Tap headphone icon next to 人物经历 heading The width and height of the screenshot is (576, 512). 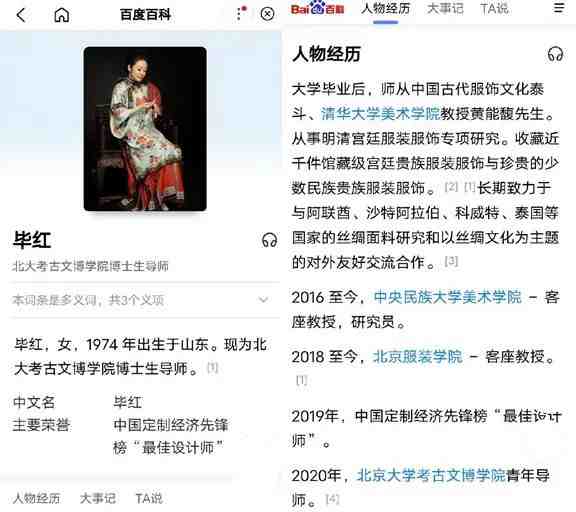pyautogui.click(x=555, y=54)
